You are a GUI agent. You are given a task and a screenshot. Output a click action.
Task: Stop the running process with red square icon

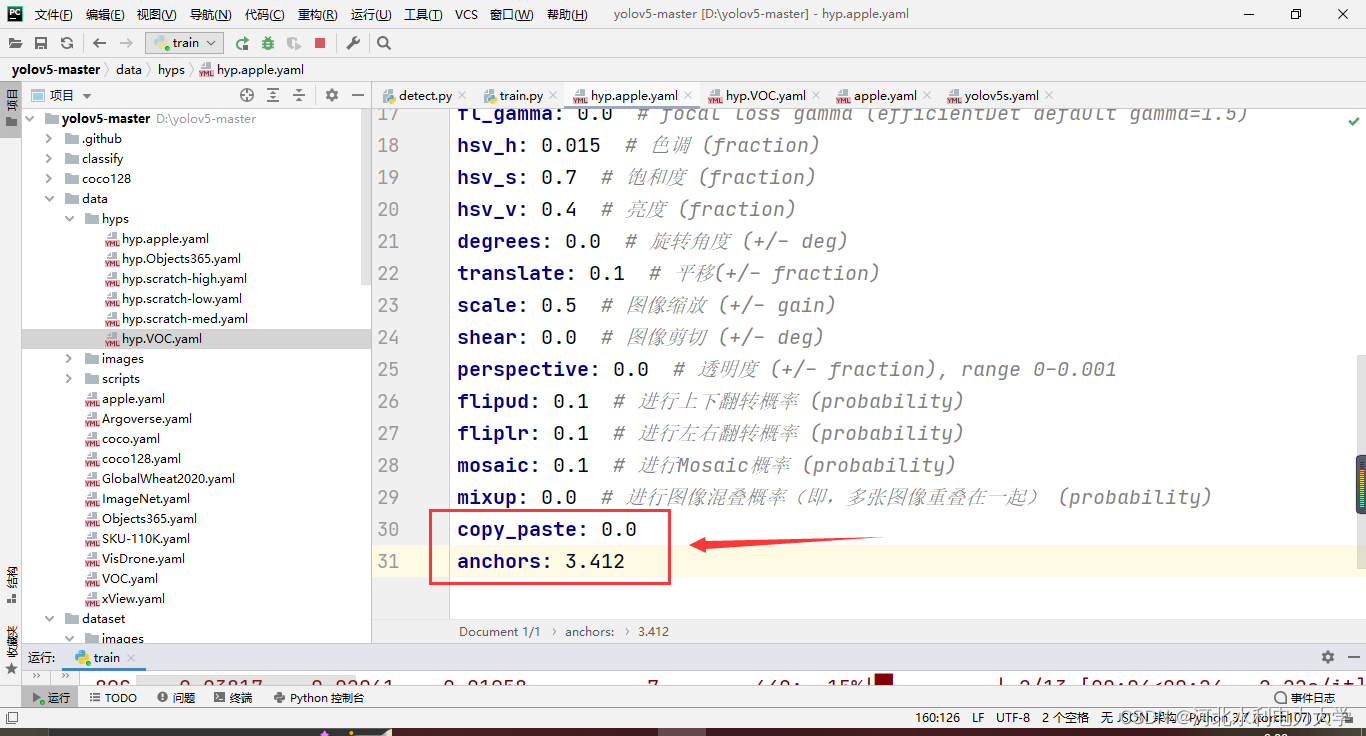(x=321, y=43)
